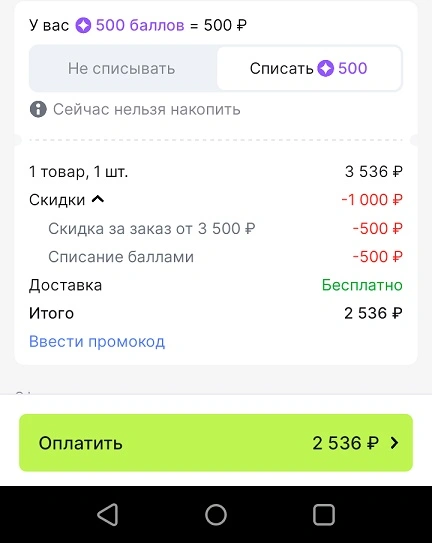Tap the 'Итого' amount of 2 536 ₽
This screenshot has width=432, height=543.
[373, 313]
